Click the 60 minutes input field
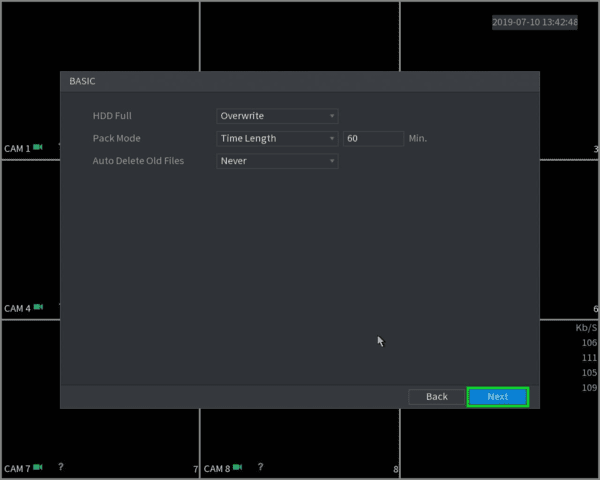Screen dimensions: 600x480 373,139
